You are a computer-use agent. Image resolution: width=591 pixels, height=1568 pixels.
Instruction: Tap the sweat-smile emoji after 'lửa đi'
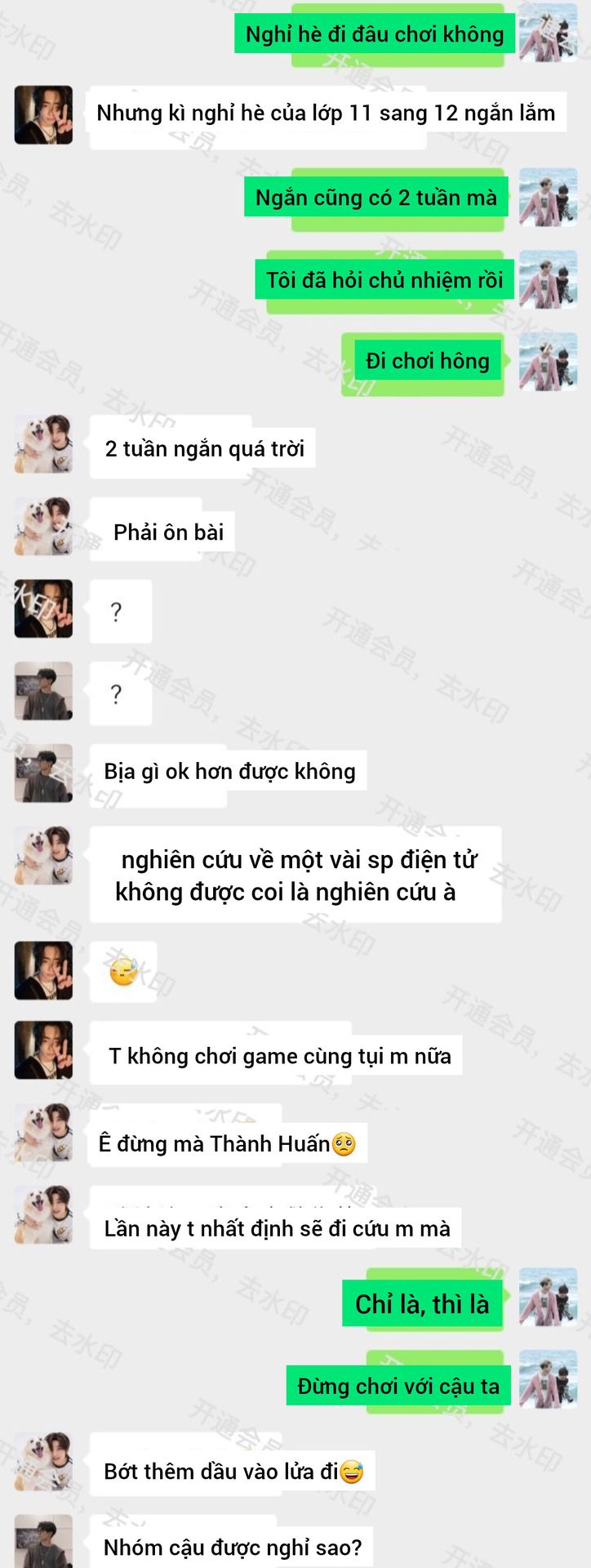click(x=352, y=1472)
